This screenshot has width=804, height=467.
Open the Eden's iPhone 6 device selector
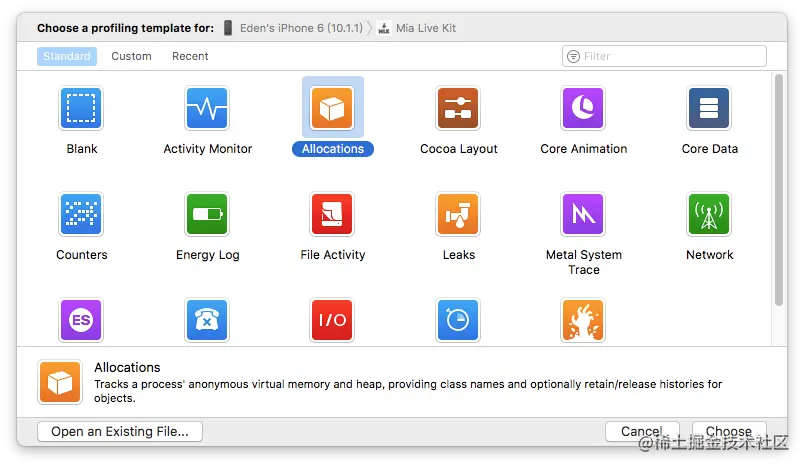point(294,28)
